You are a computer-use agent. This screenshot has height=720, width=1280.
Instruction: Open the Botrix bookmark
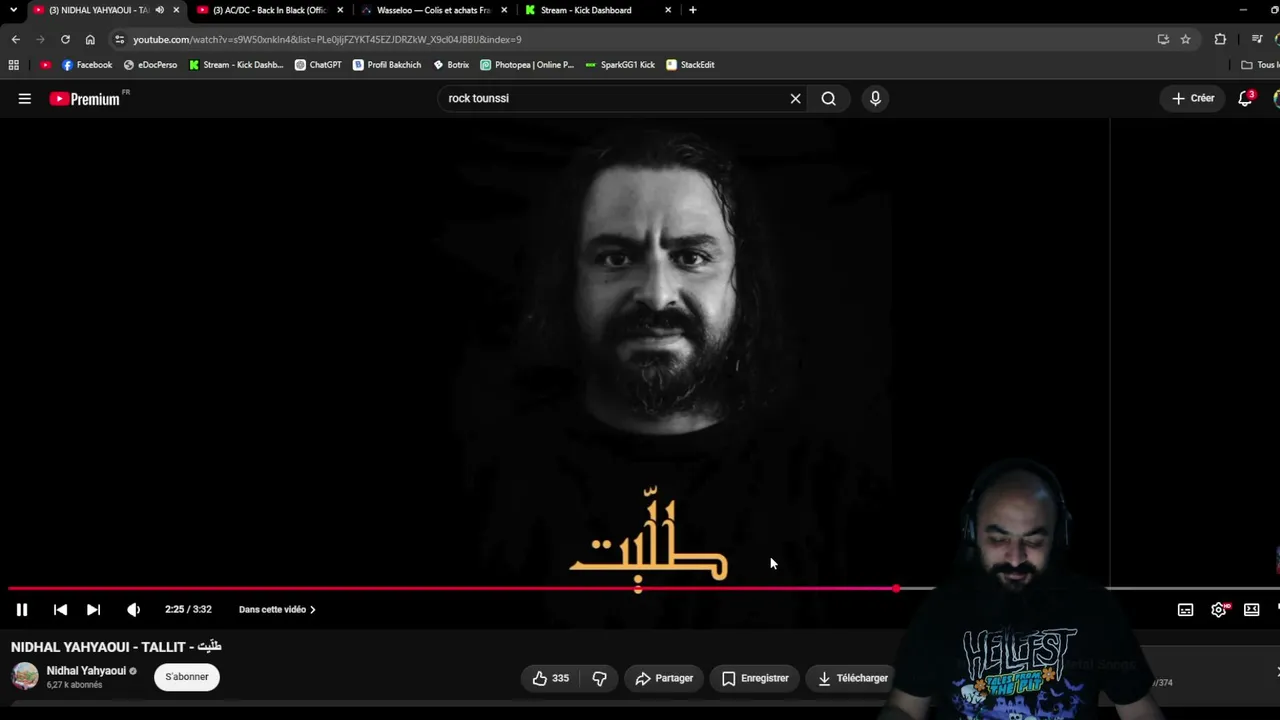pos(451,65)
